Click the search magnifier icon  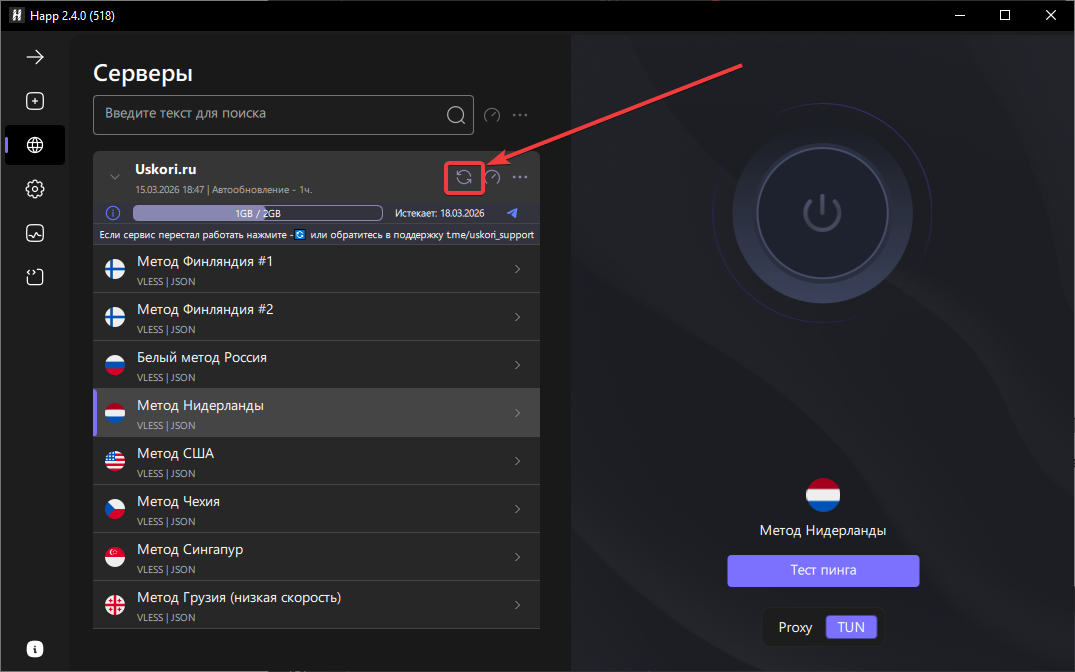pos(456,115)
